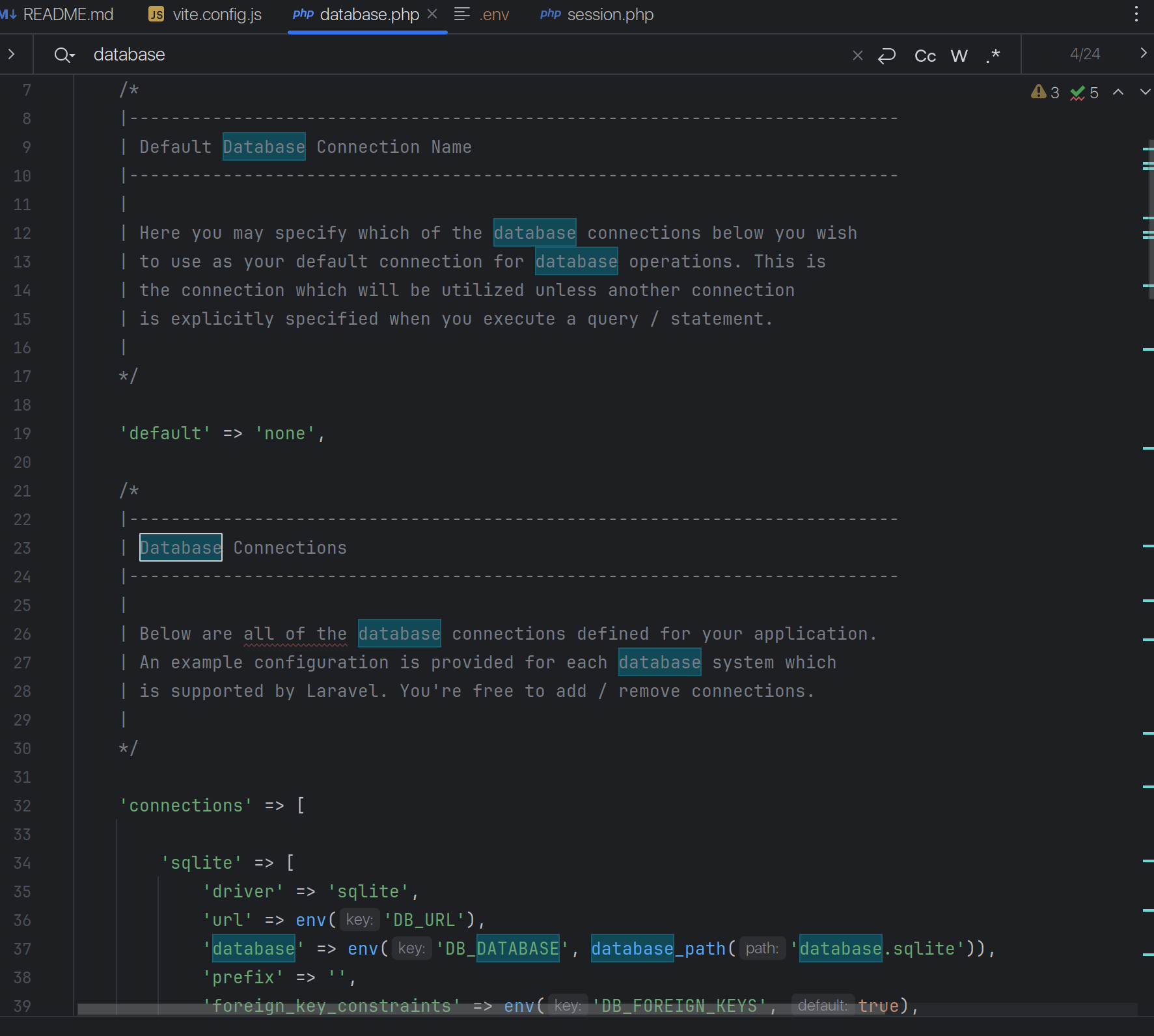Insert a new line in search field
The height and width of the screenshot is (1036, 1154).
[887, 55]
